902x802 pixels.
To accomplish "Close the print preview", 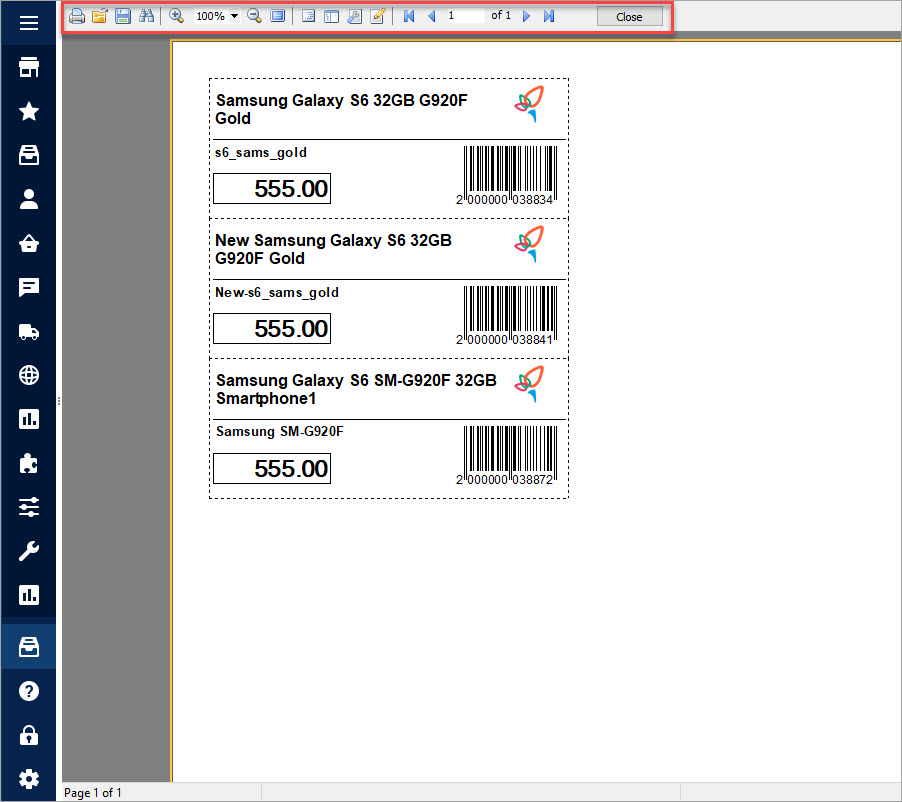I will point(629,17).
